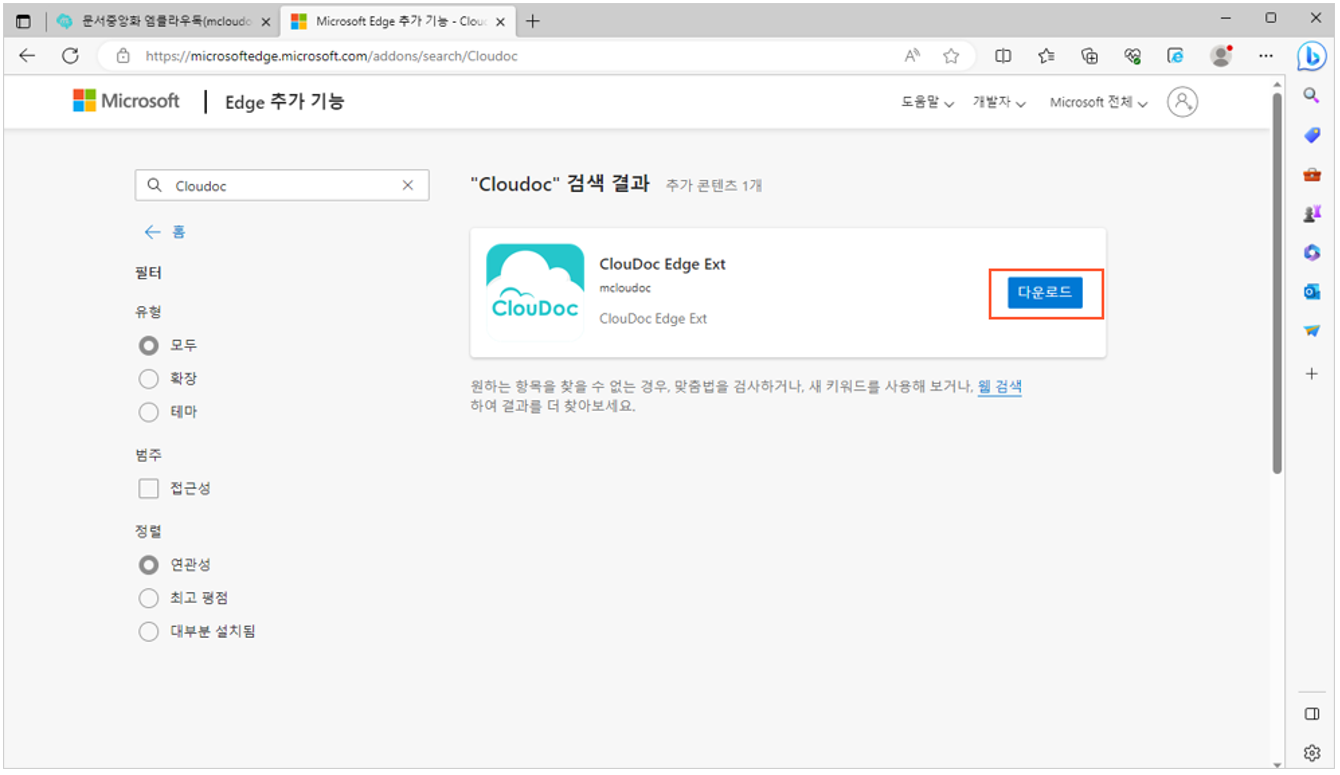
Task: Switch to the 문서중앙화 mcloudoc tab
Action: click(164, 21)
